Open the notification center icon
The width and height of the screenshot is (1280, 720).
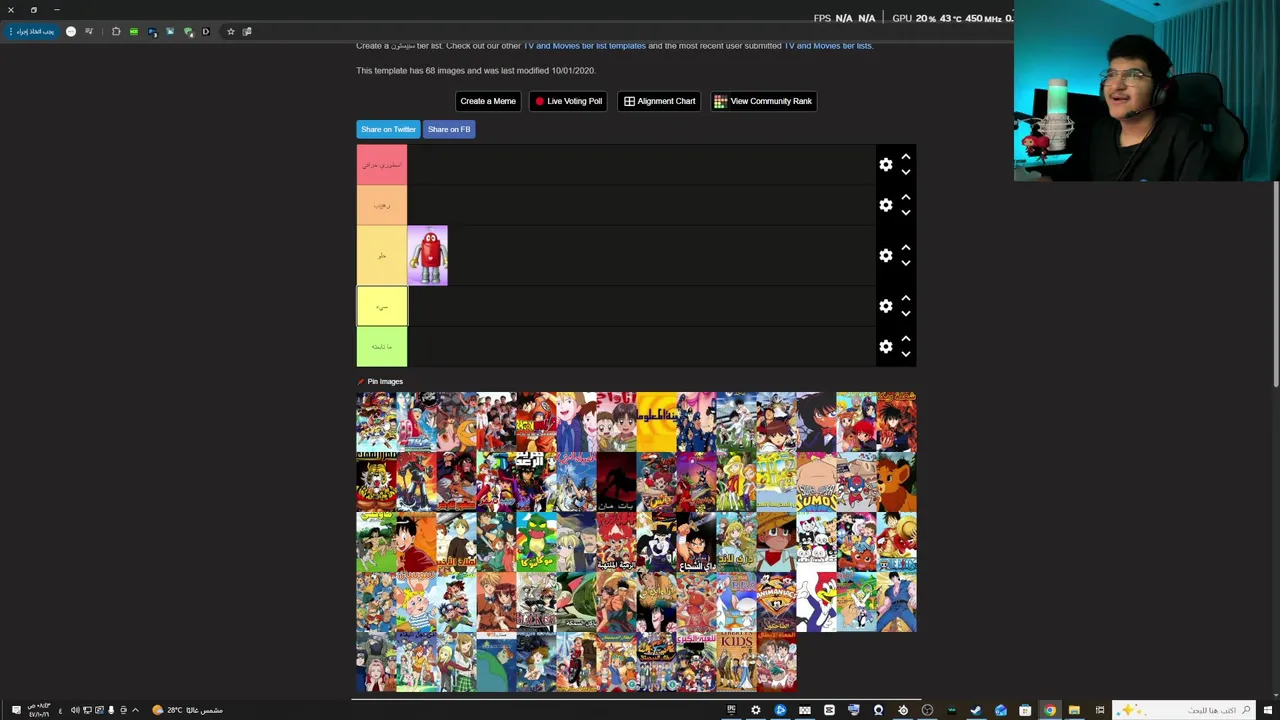coord(15,710)
